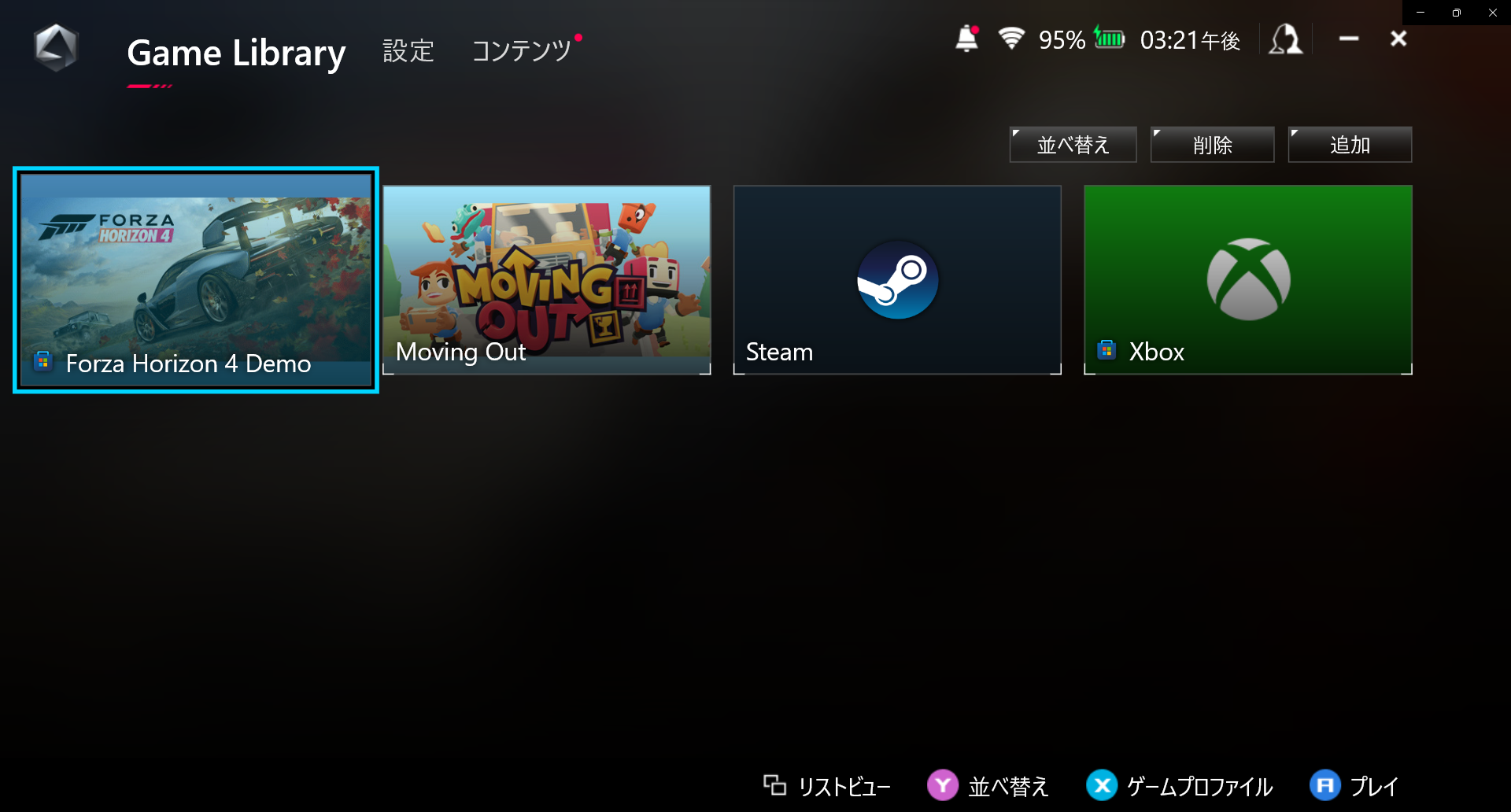Switch to リストビュー list view
This screenshot has height=812, width=1511.
tap(827, 785)
